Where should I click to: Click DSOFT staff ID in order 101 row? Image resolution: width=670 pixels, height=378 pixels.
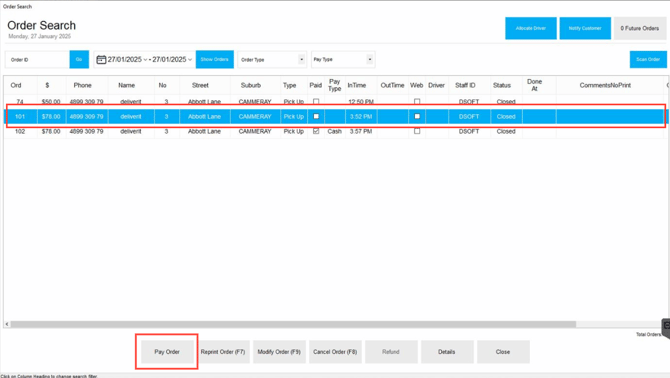tap(469, 117)
